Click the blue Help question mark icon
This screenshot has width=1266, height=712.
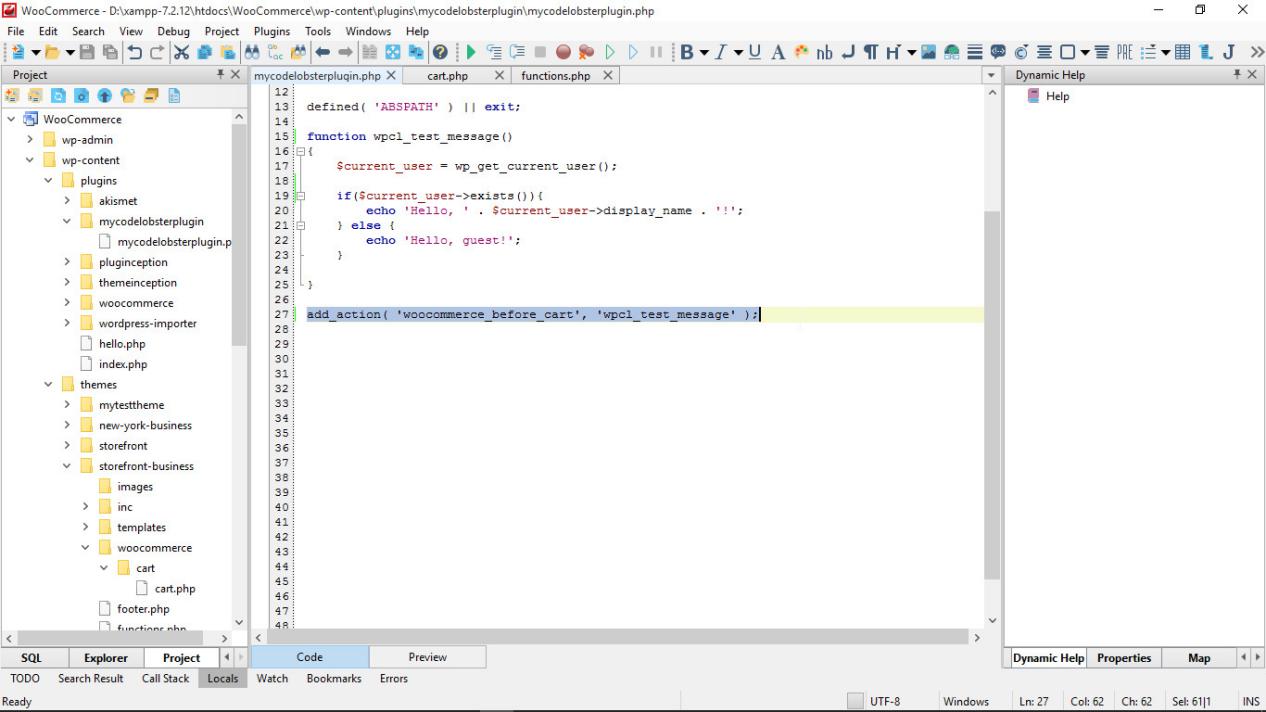click(x=439, y=52)
